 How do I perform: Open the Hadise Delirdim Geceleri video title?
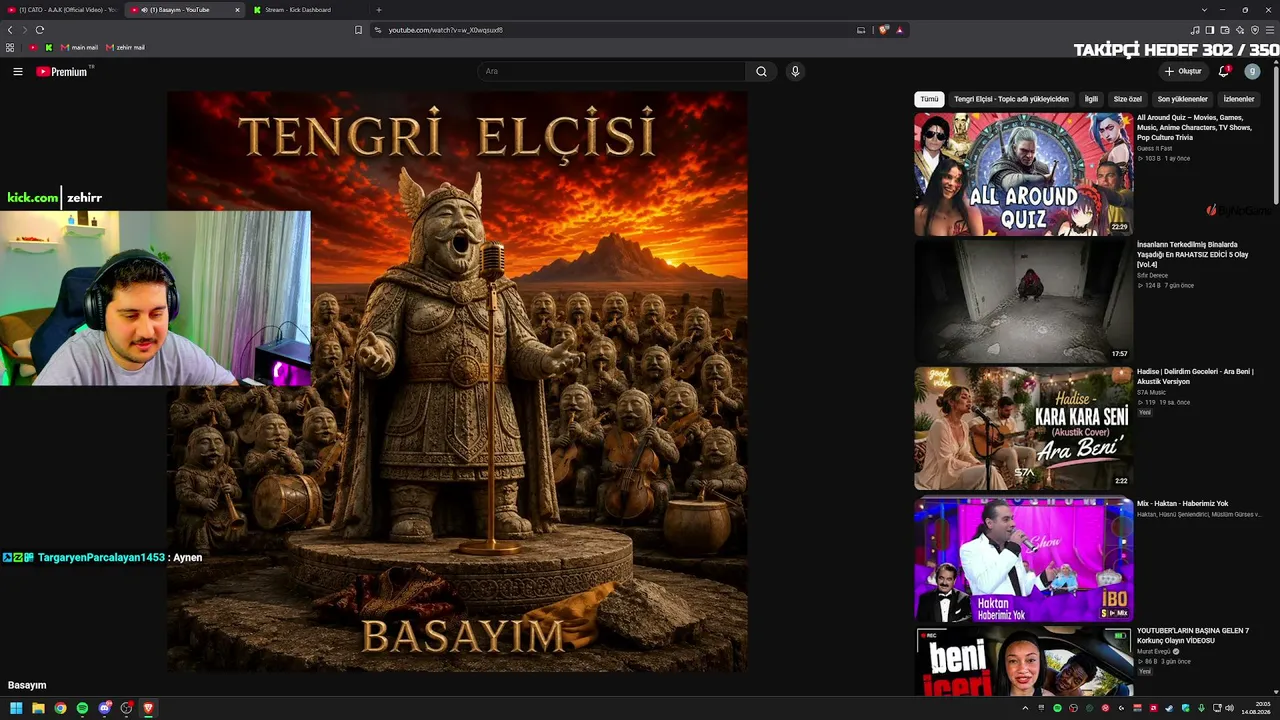click(x=1195, y=376)
